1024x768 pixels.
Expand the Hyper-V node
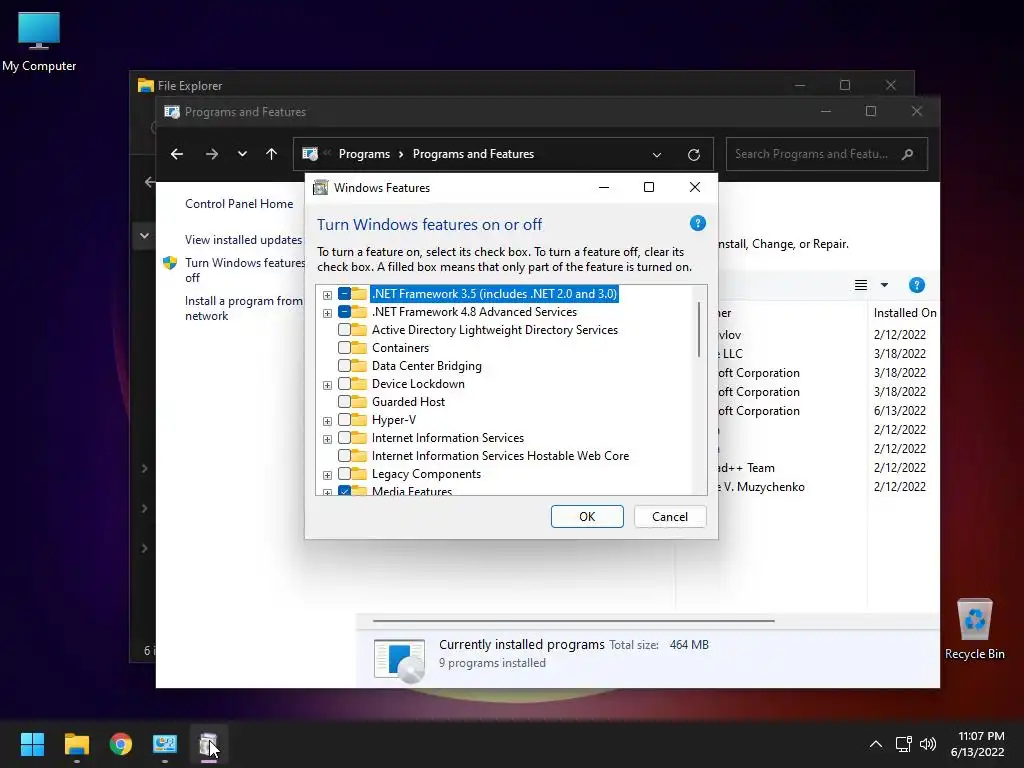[327, 421]
